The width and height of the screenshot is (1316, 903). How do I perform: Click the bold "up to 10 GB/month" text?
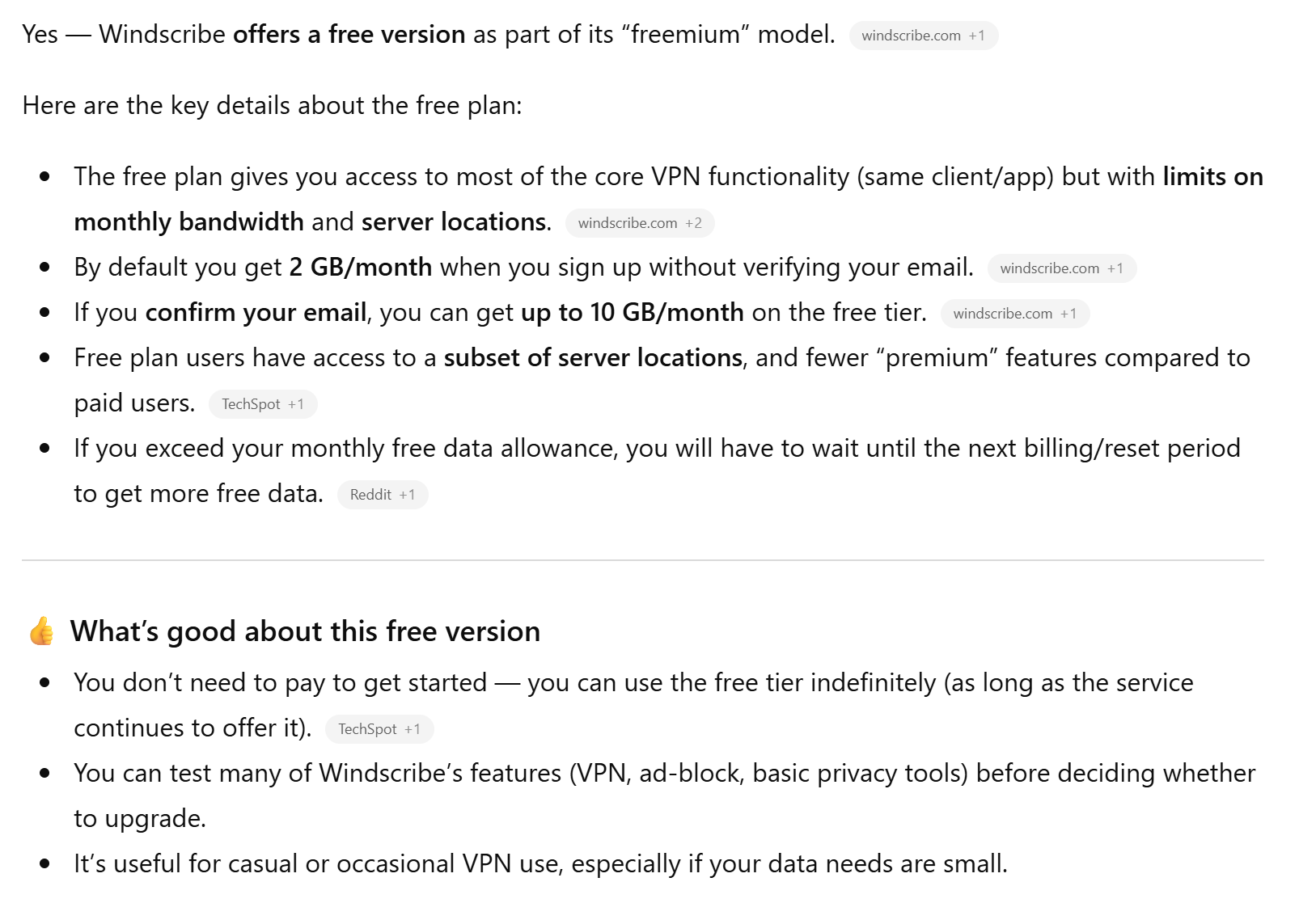click(x=632, y=313)
